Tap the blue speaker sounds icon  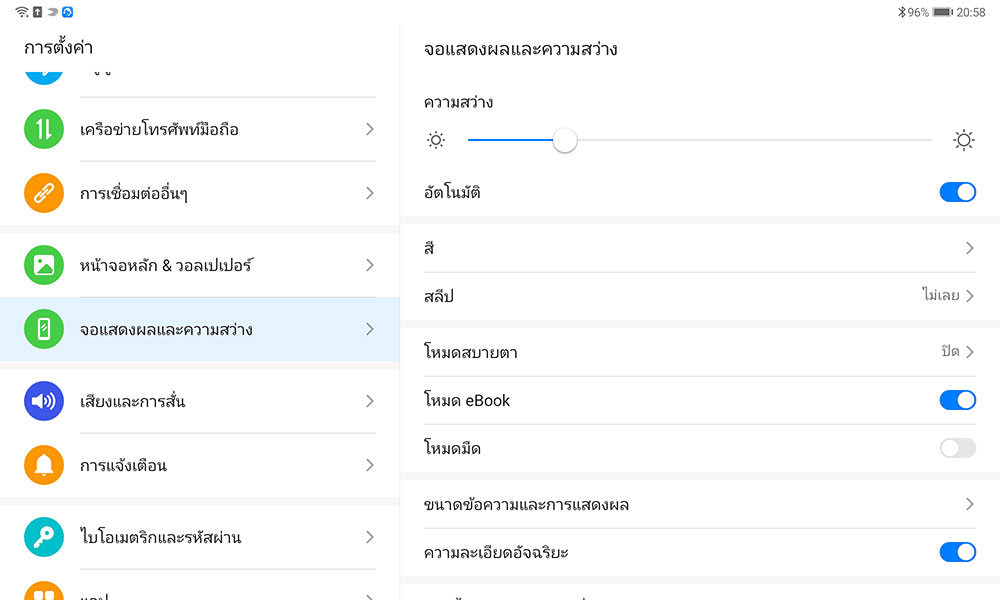pos(43,401)
